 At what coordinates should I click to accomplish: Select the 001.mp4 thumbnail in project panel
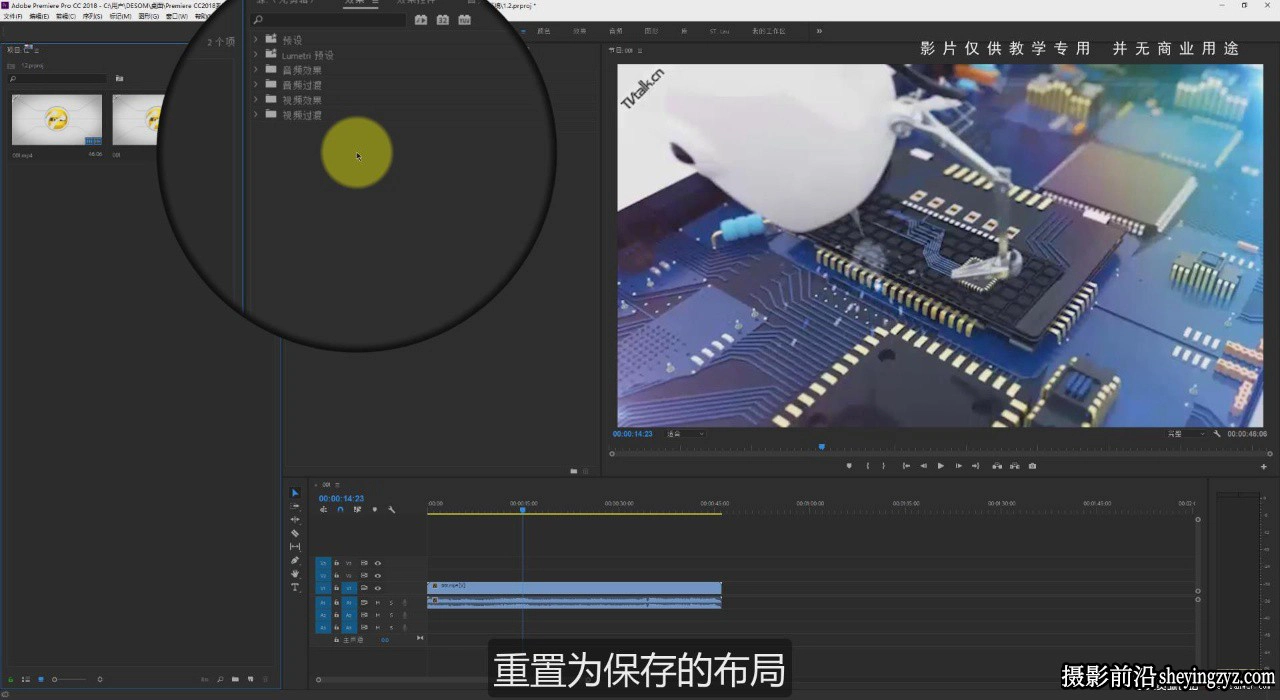57,120
